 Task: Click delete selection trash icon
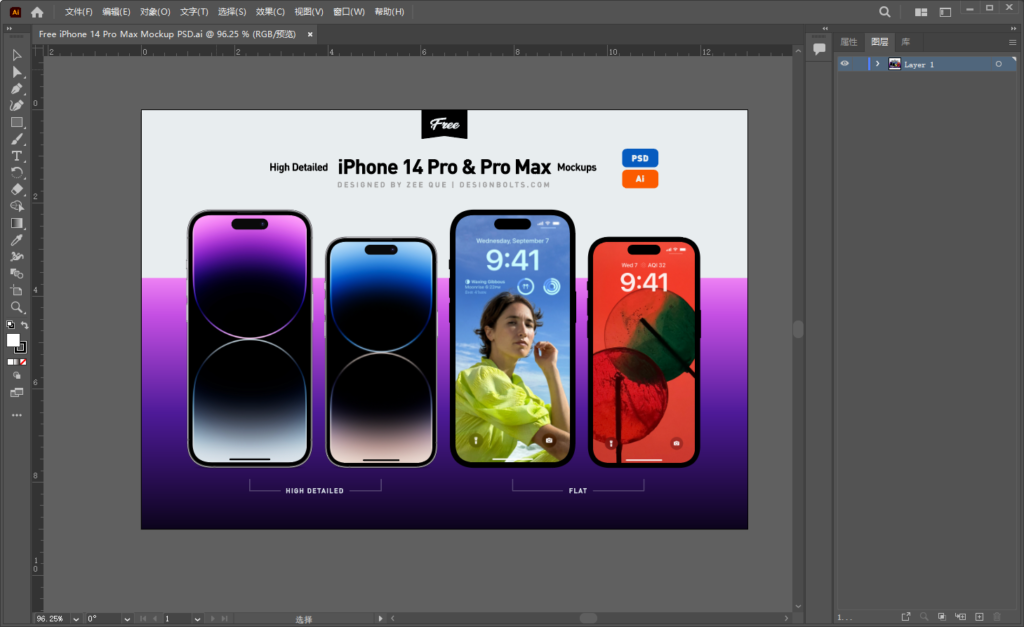(x=997, y=617)
